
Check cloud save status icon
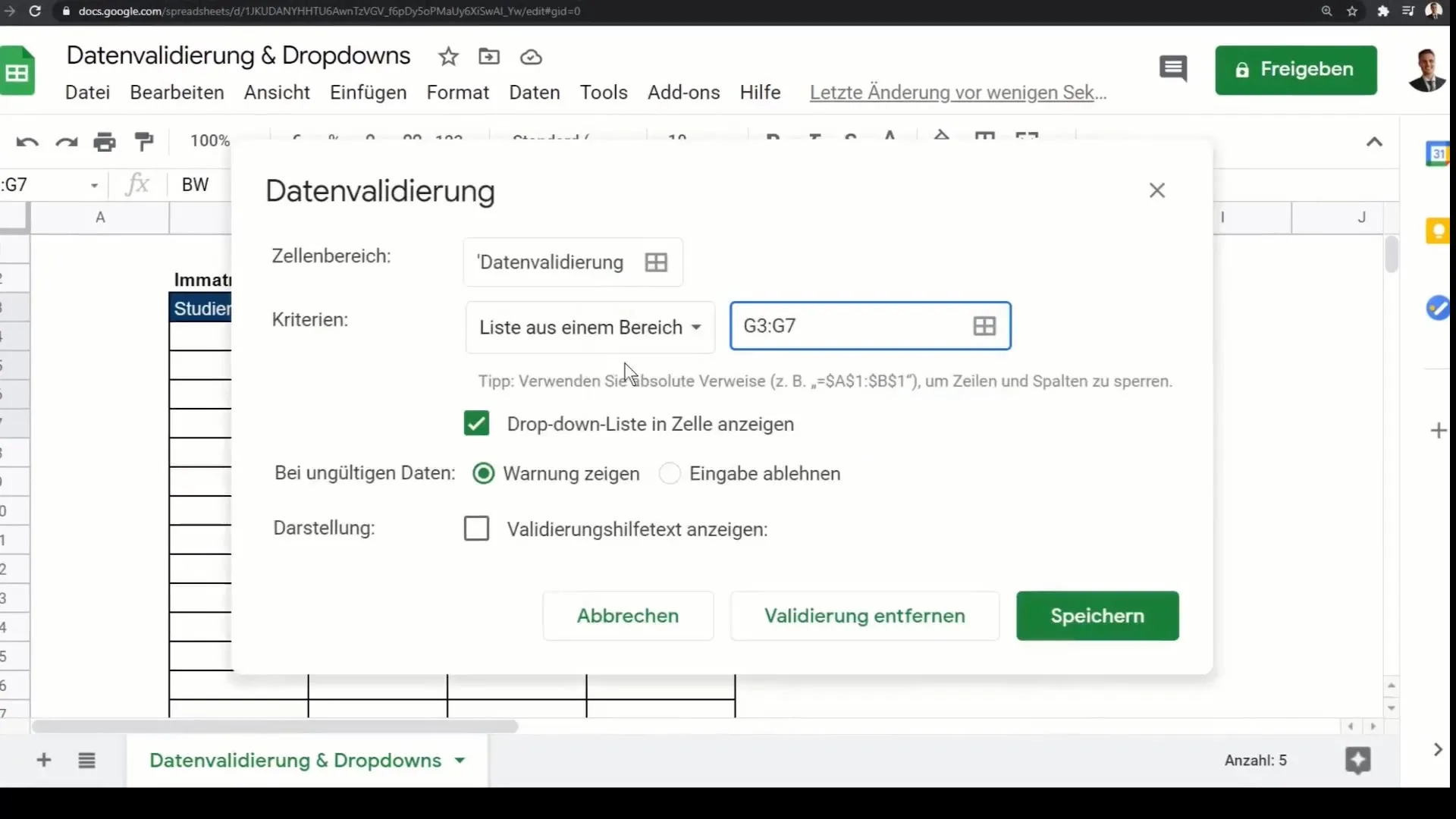pos(531,58)
